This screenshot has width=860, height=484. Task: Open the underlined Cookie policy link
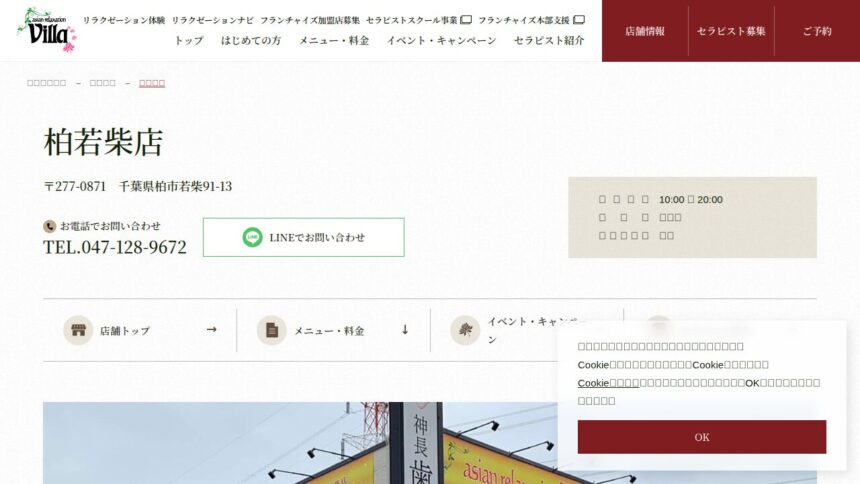(x=608, y=383)
